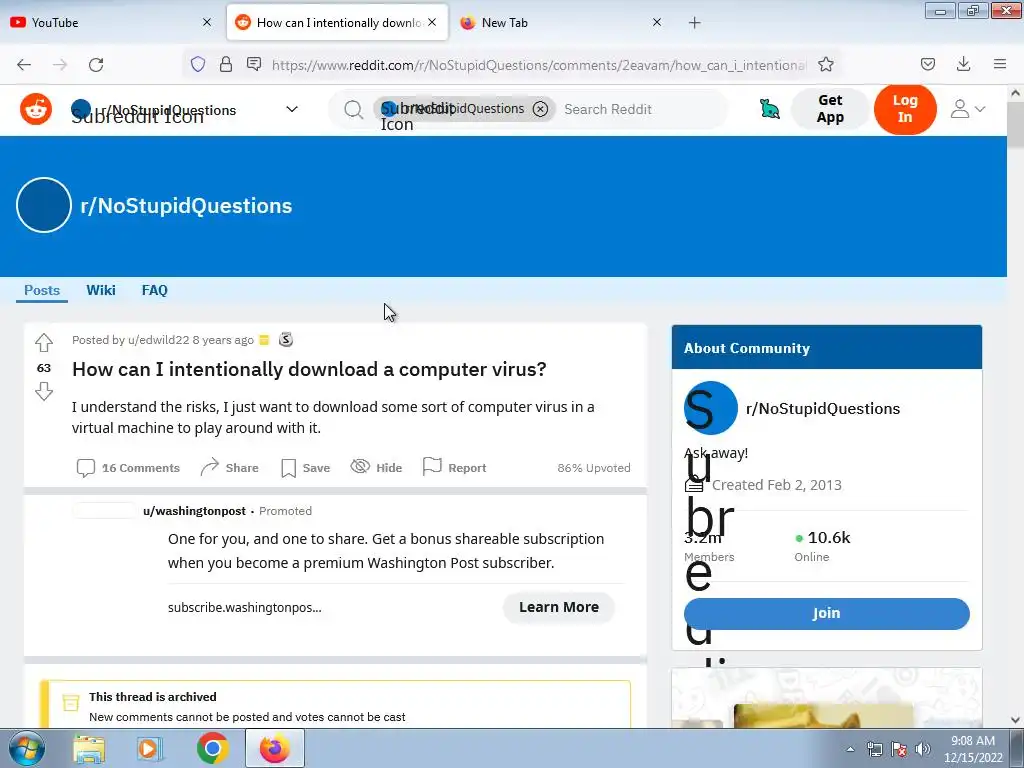Open Google Chrome from taskbar
The image size is (1024, 768).
tap(212, 748)
